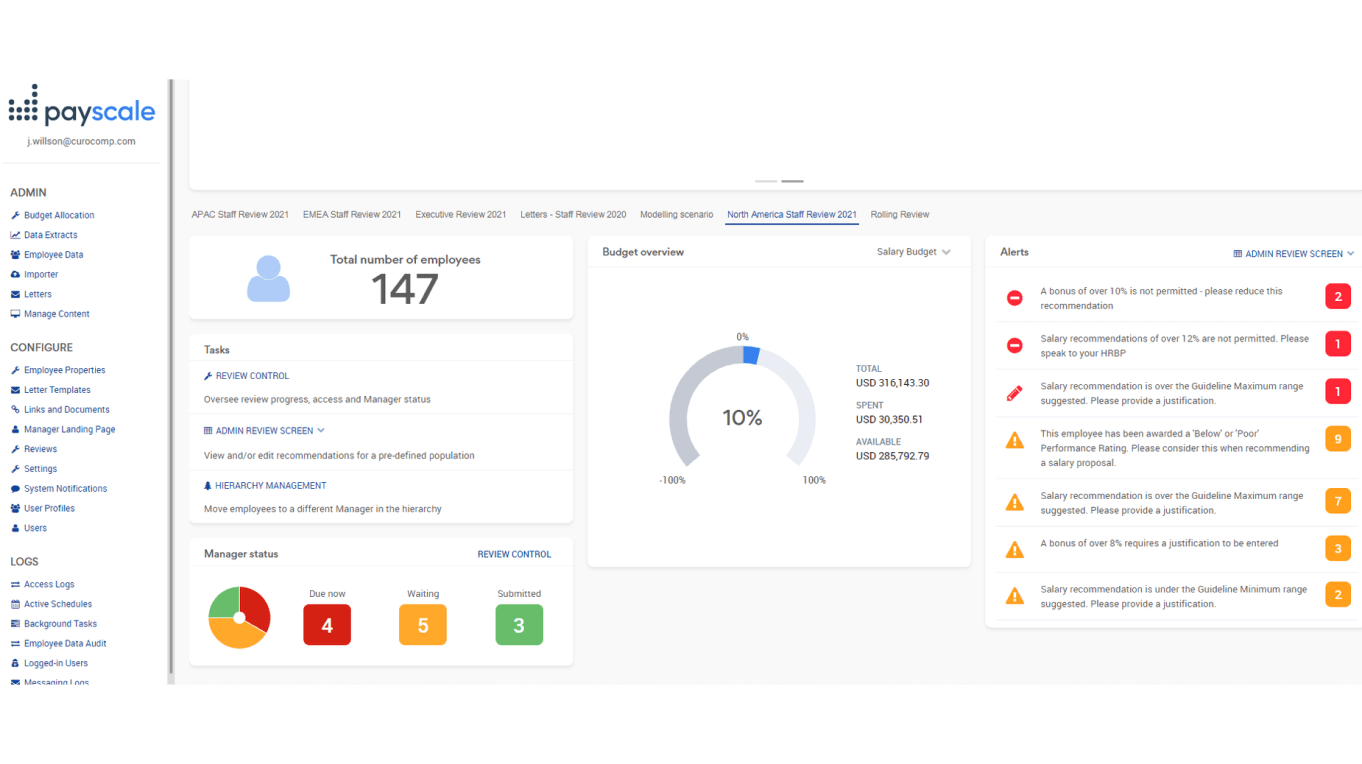Click the green Submitted 3 button

coord(519,625)
